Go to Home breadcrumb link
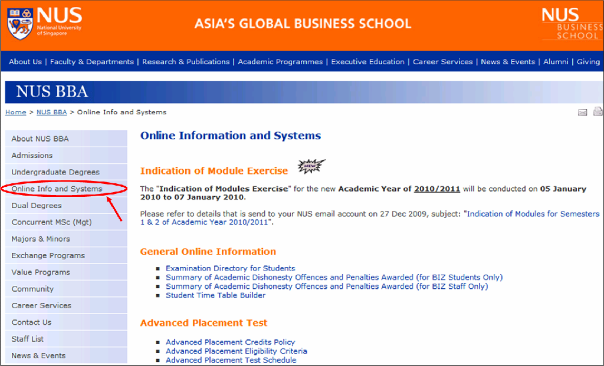This screenshot has width=604, height=366. tap(15, 112)
